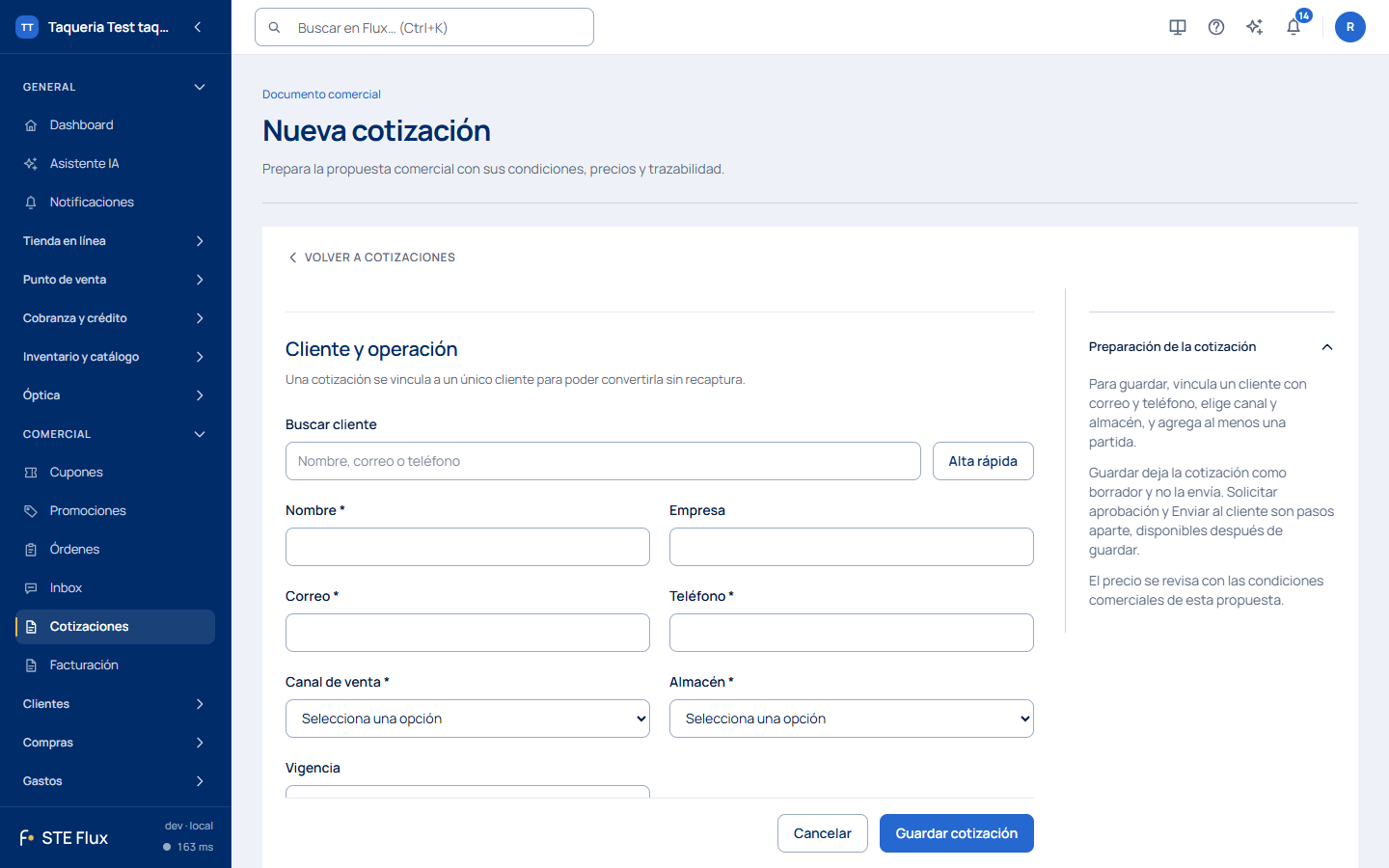Expand the Gastos menu
1389x868 pixels.
(200, 781)
